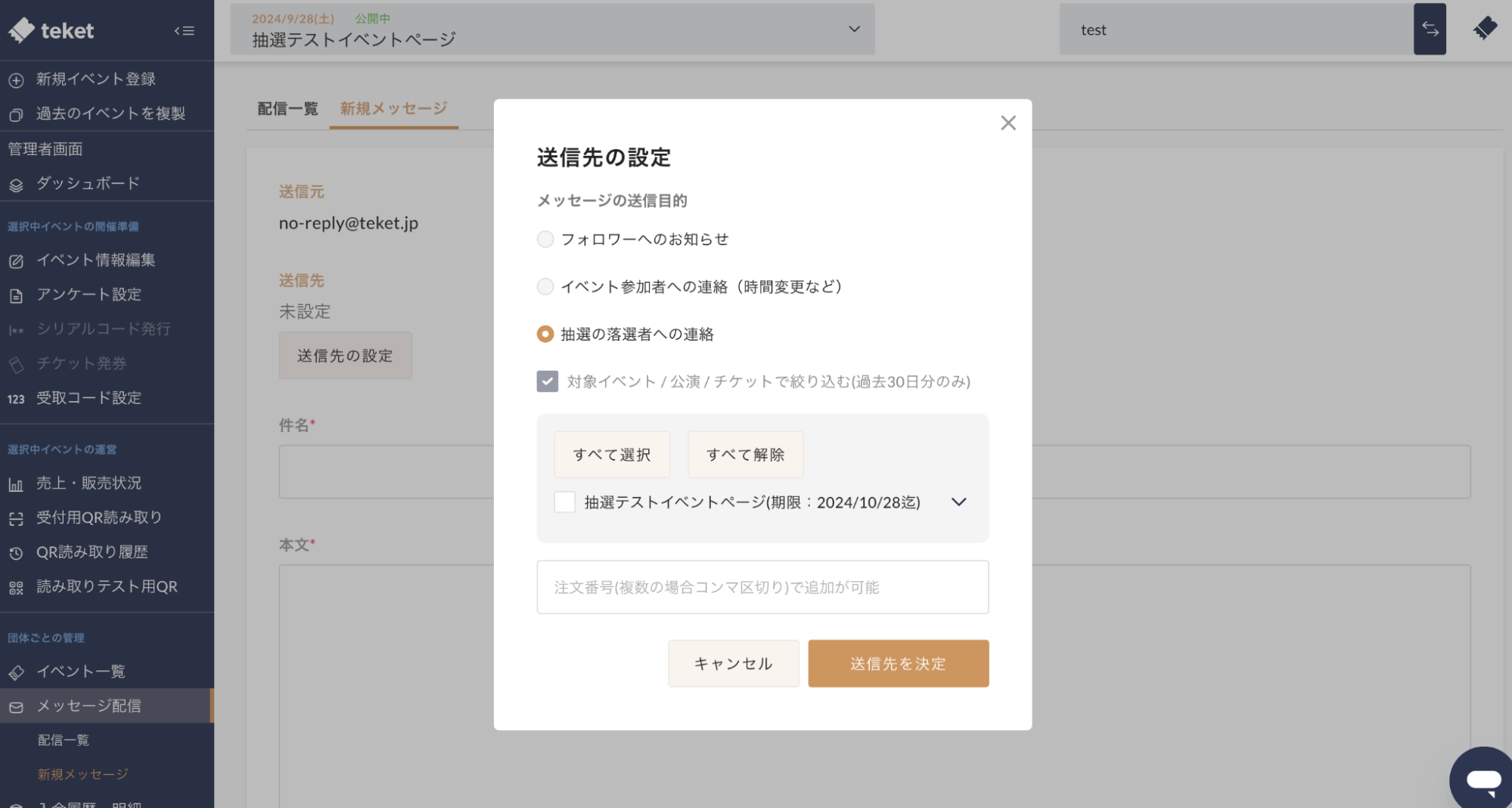Click the history icon for QR読み取り履歴

tap(16, 553)
